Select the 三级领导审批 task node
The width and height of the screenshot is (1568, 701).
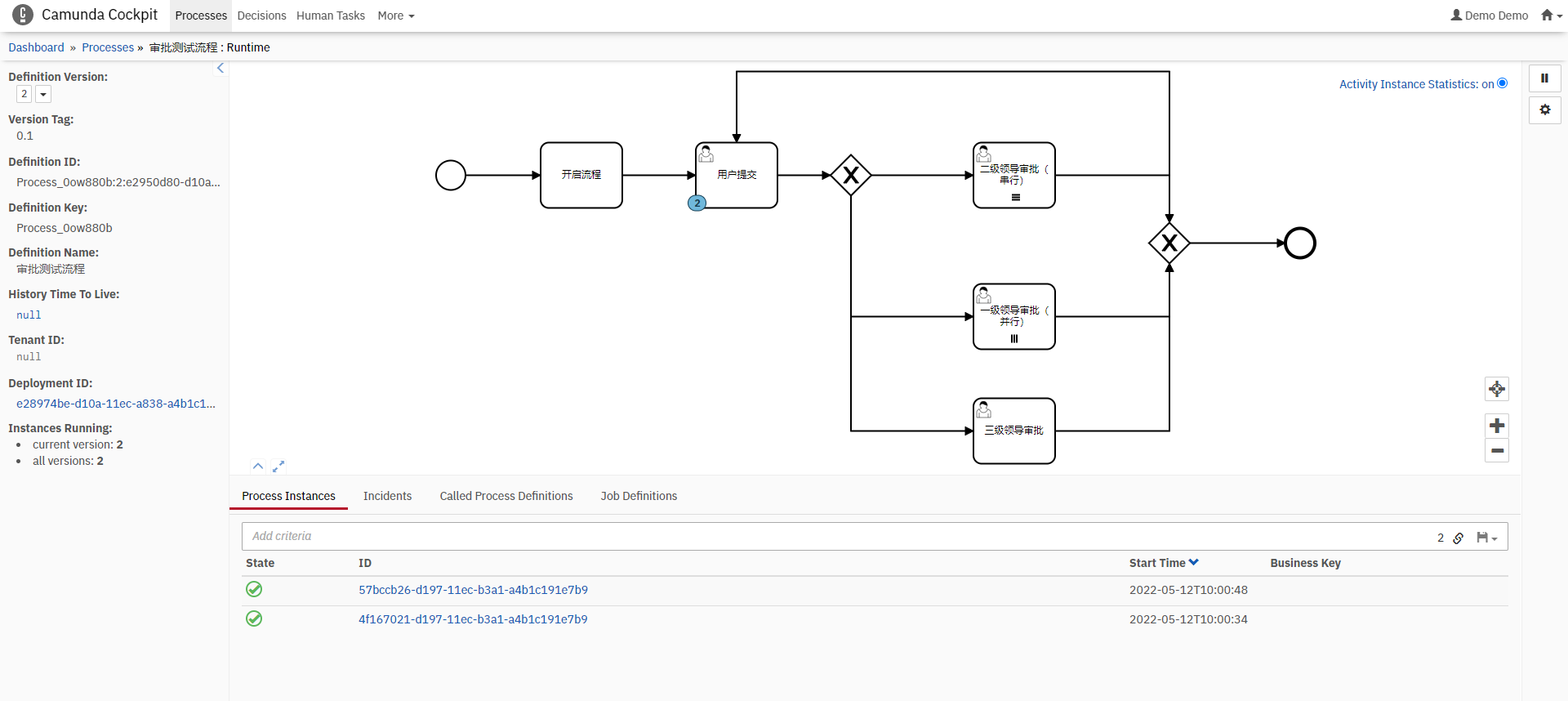click(x=1014, y=431)
